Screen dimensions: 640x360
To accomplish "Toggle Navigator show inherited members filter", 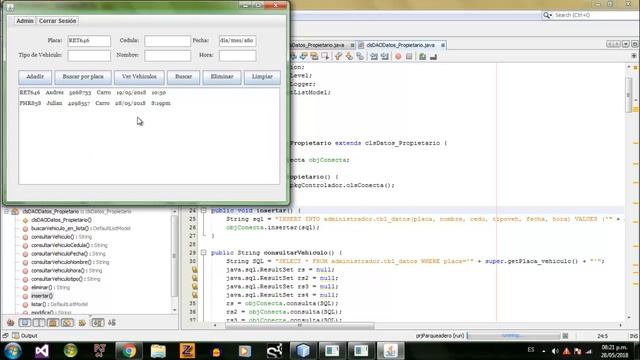I will [11, 323].
